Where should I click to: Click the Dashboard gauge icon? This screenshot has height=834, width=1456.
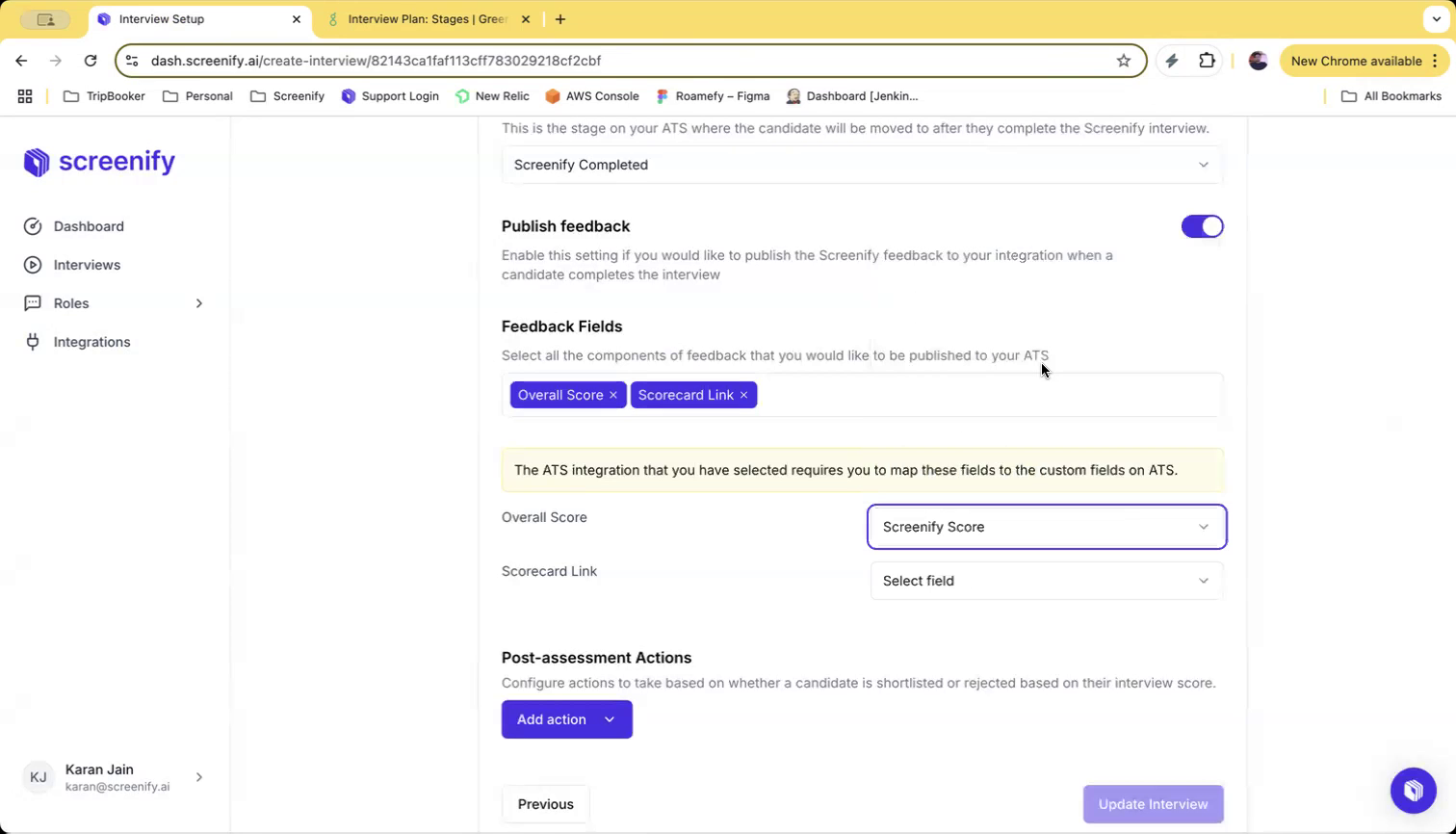pos(33,226)
